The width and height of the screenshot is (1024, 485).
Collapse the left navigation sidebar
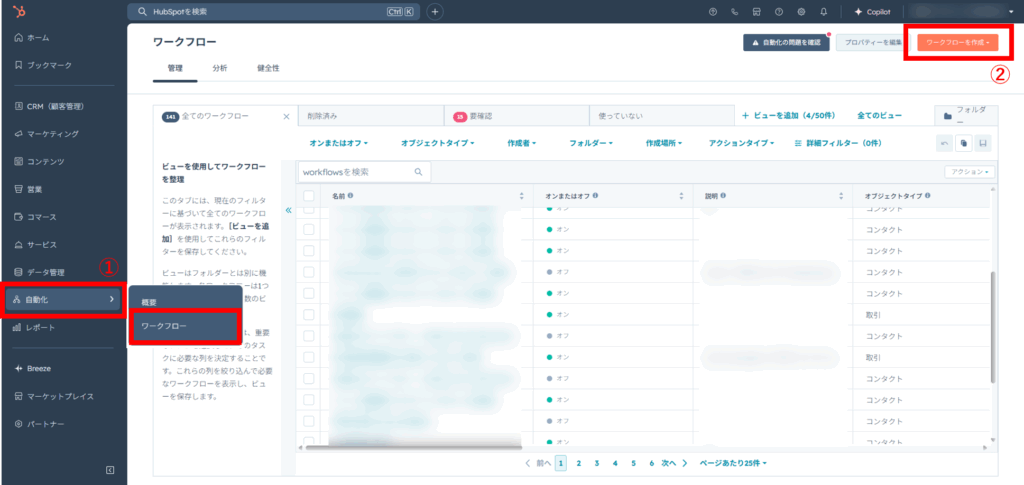pyautogui.click(x=110, y=469)
